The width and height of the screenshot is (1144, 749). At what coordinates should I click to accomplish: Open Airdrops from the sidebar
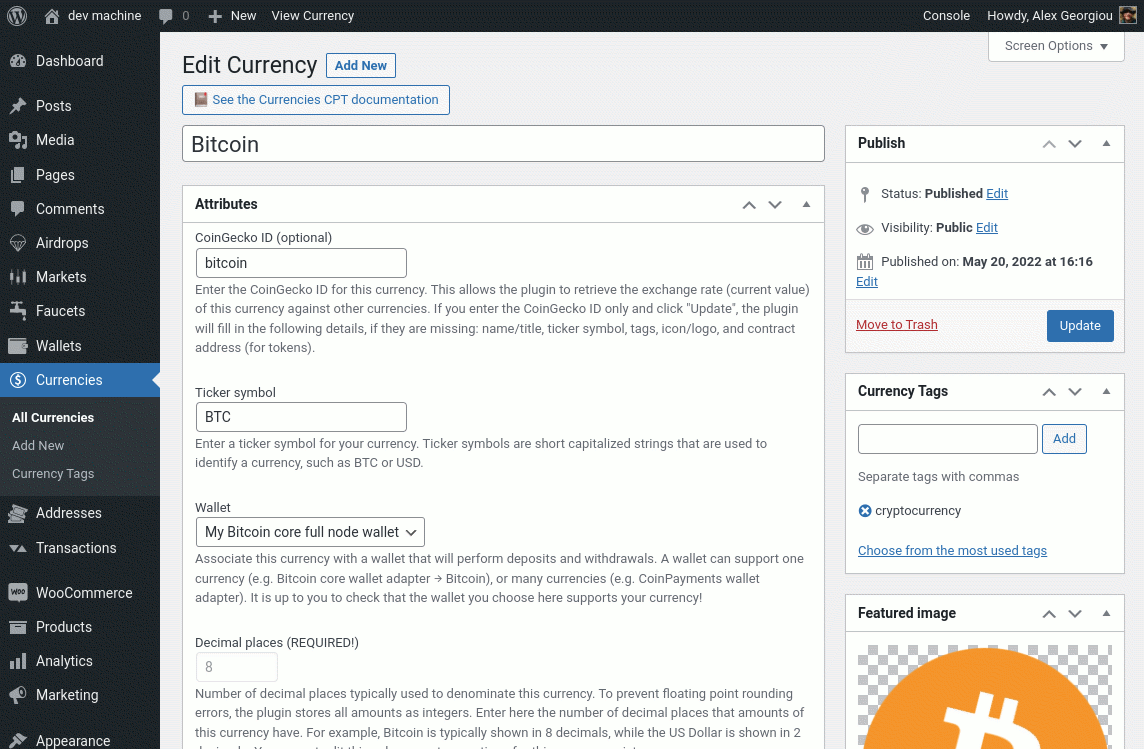[x=62, y=243]
